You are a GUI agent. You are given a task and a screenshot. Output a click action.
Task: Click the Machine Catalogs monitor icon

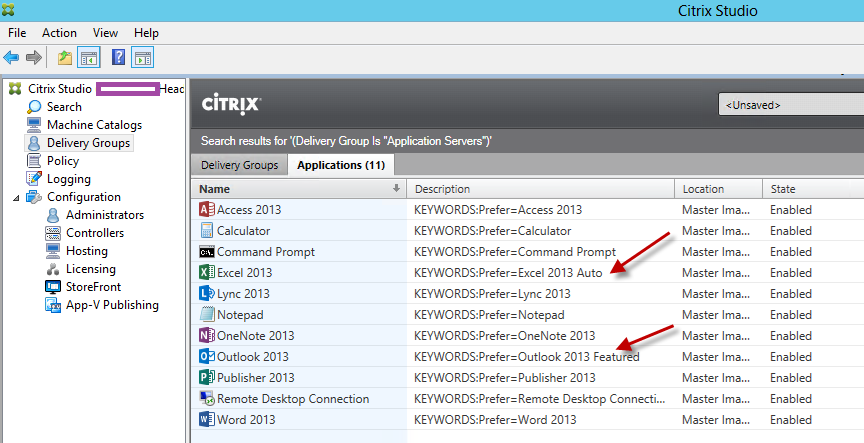[x=34, y=125]
